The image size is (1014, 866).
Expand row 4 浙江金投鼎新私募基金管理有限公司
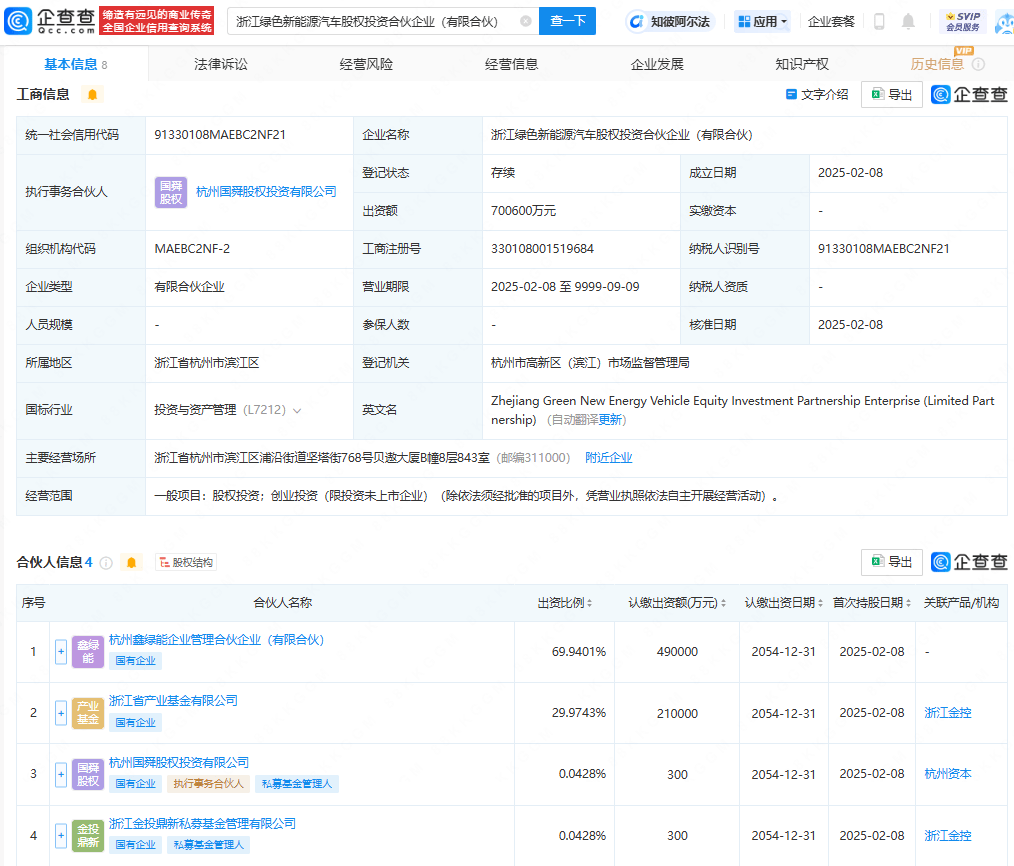[61, 836]
